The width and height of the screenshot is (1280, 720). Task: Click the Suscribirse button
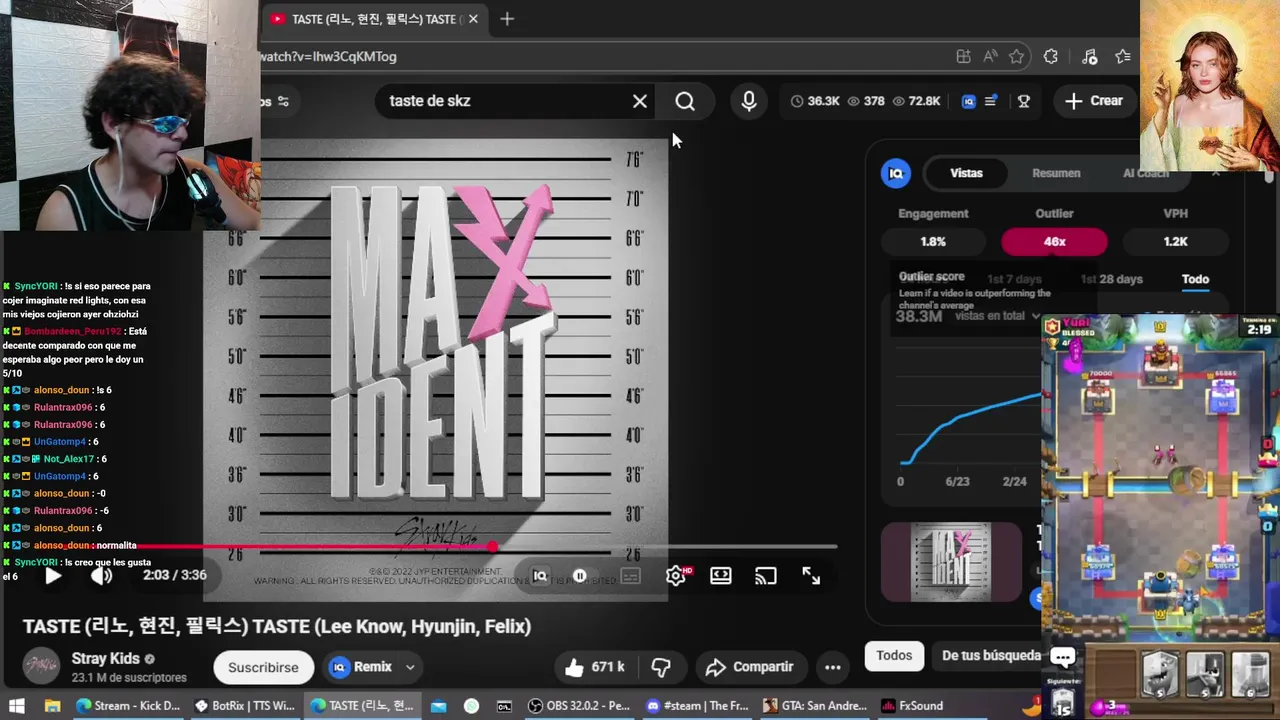(263, 667)
